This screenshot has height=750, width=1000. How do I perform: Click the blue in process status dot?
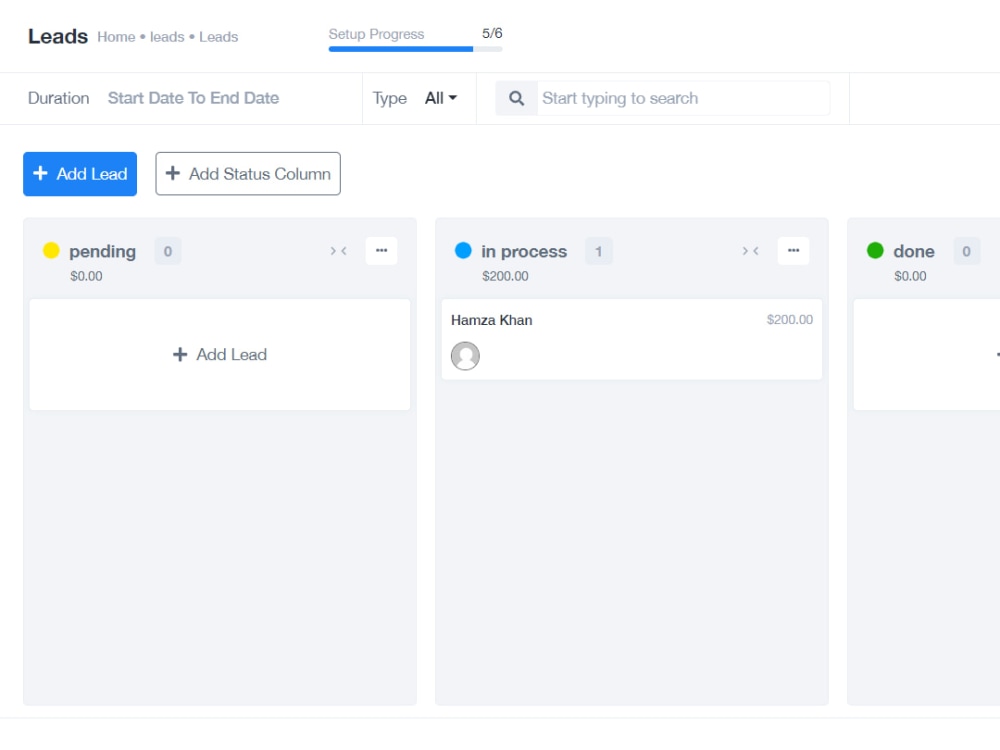(x=463, y=251)
